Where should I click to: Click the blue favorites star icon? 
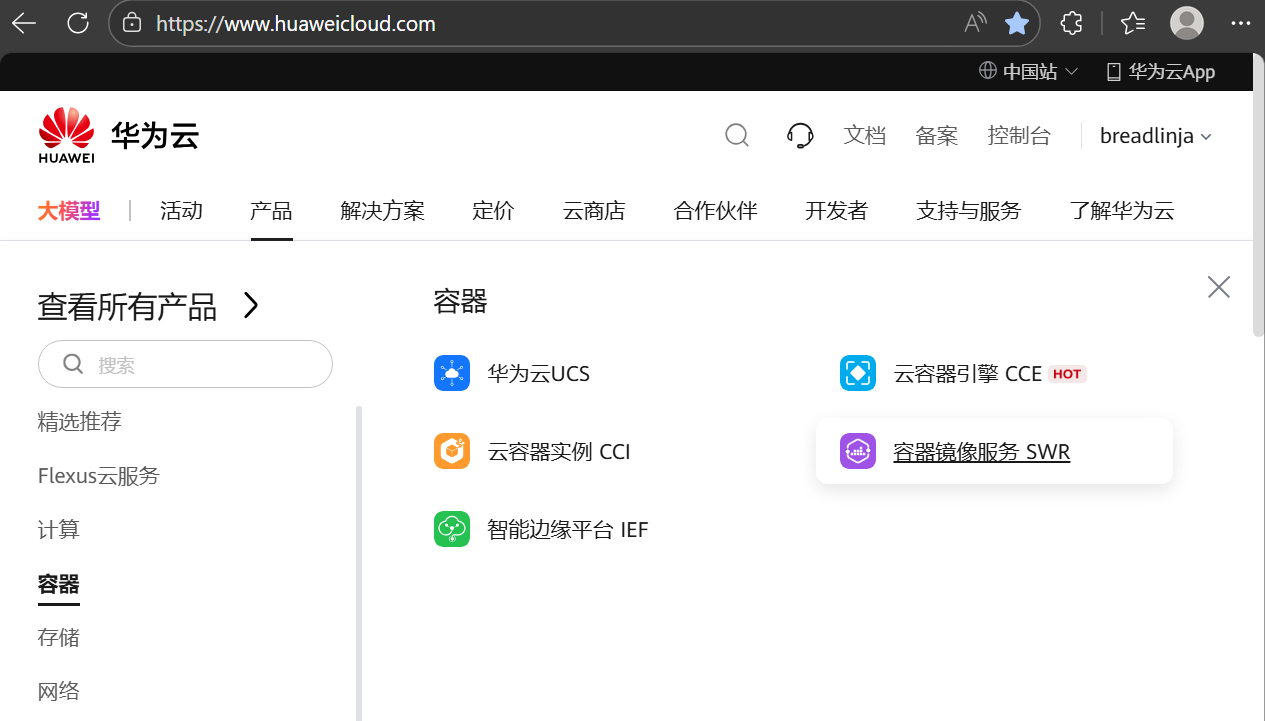click(x=1017, y=23)
